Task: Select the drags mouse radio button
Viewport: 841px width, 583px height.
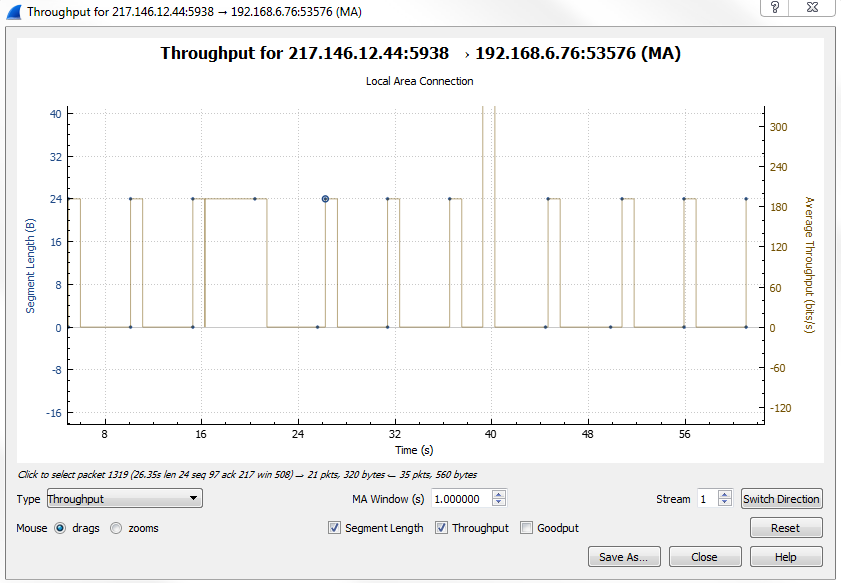Action: tap(60, 528)
